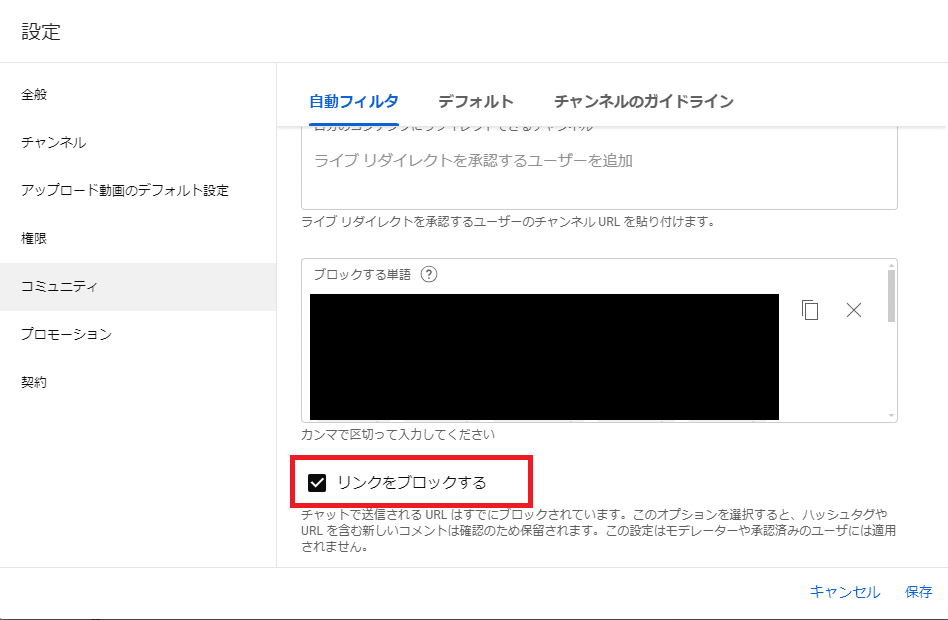Copy the blocked words list

click(810, 310)
